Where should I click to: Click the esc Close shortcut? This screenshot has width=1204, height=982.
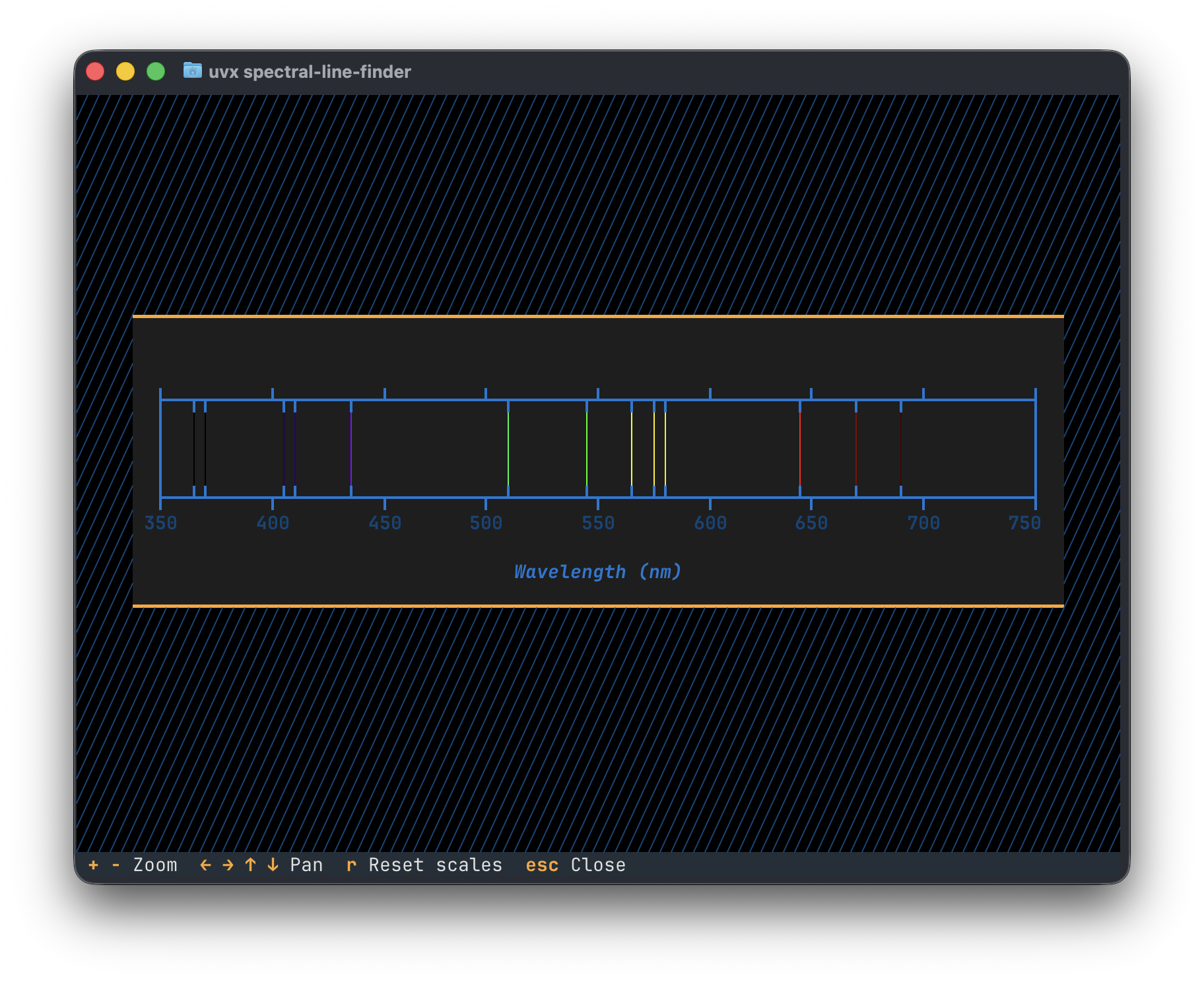(x=576, y=865)
